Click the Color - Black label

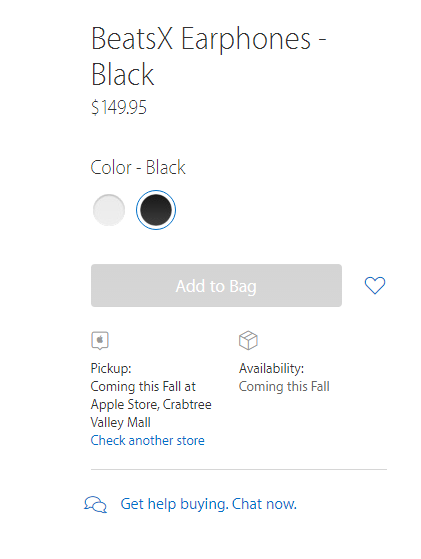[x=138, y=168]
